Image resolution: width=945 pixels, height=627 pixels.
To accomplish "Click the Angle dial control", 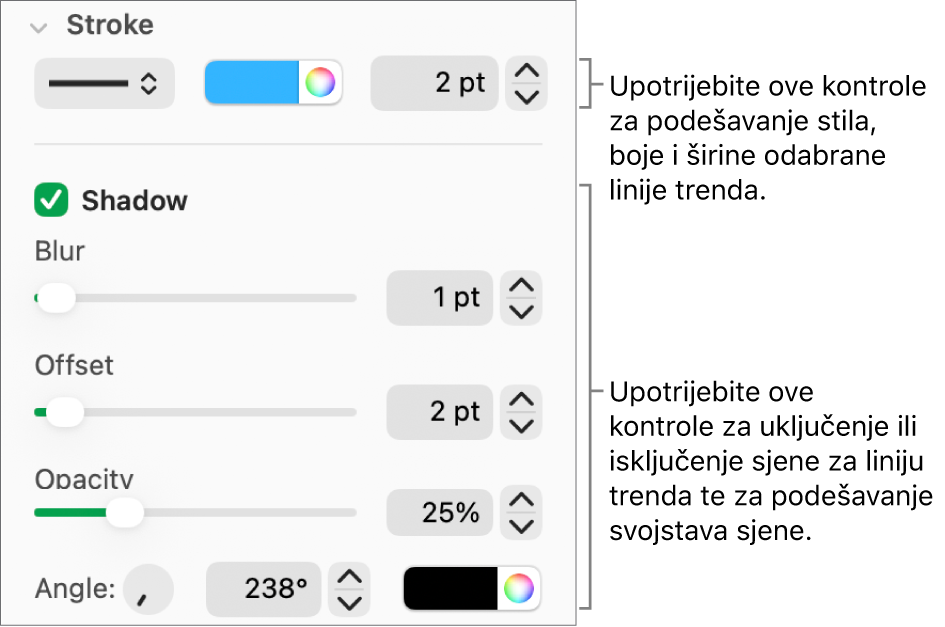I will (x=148, y=589).
